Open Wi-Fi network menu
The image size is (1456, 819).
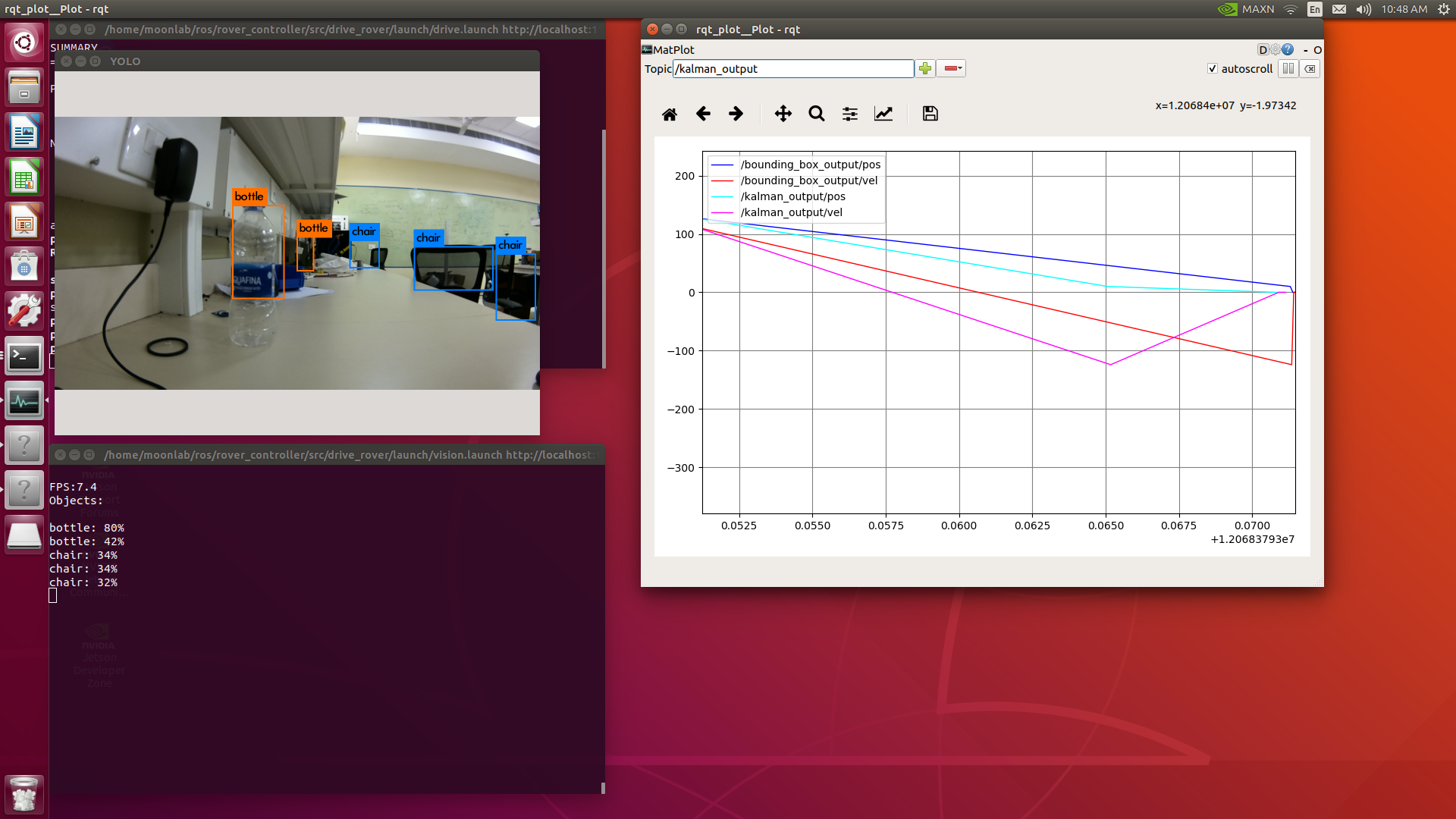point(1291,9)
